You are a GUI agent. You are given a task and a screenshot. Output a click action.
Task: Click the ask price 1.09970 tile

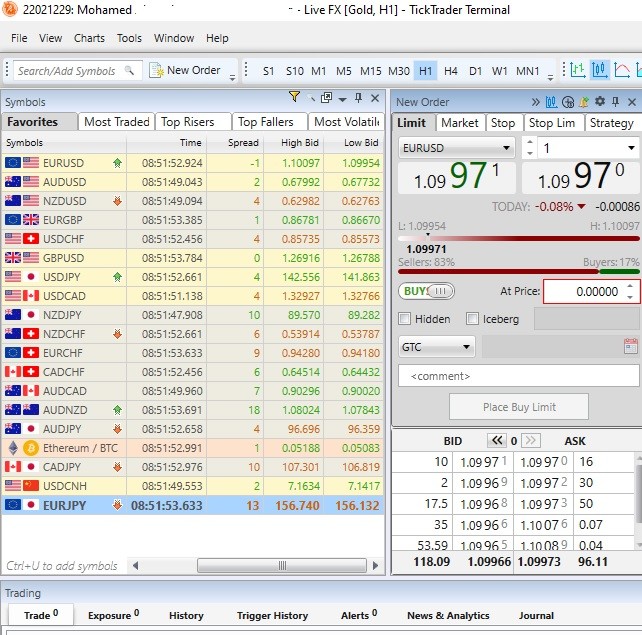(581, 176)
